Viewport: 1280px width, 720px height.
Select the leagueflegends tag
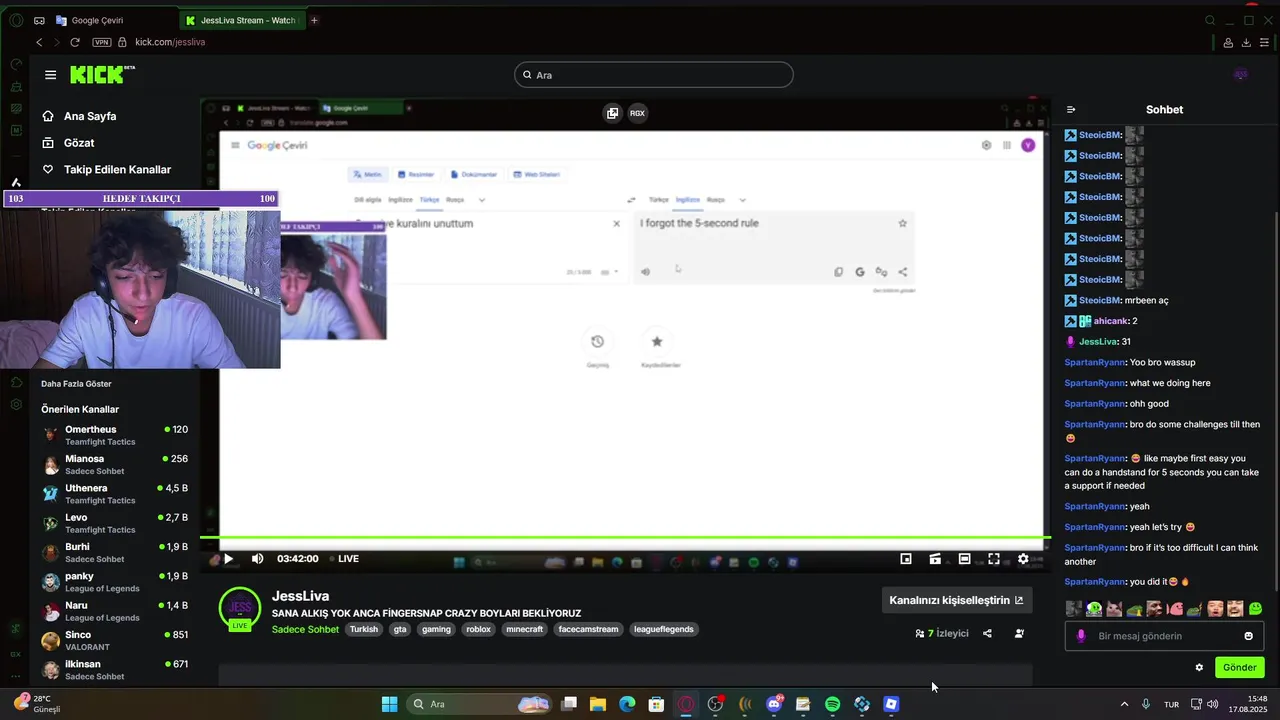pos(663,629)
